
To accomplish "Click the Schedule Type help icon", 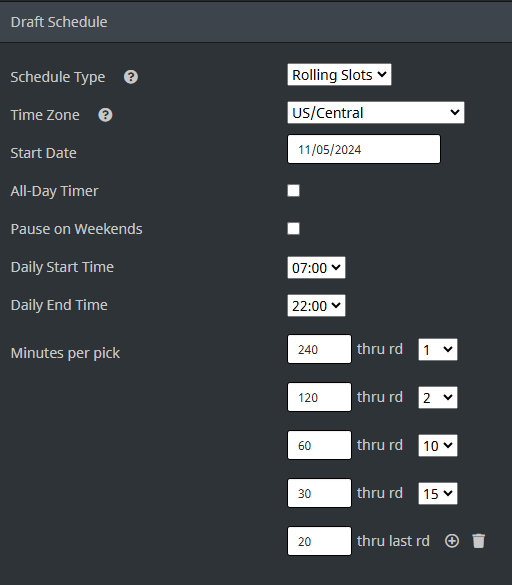I will tap(131, 77).
